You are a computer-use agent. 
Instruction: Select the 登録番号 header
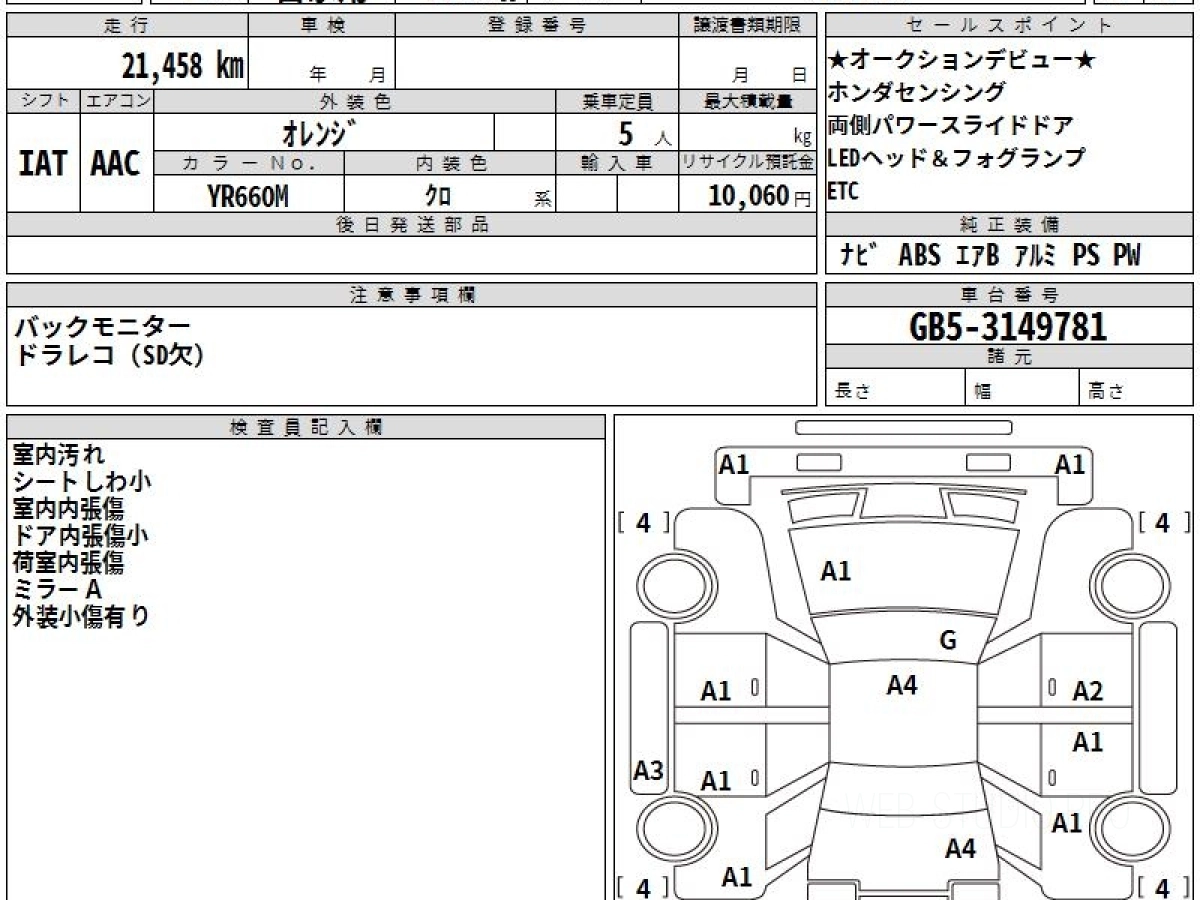pos(537,26)
